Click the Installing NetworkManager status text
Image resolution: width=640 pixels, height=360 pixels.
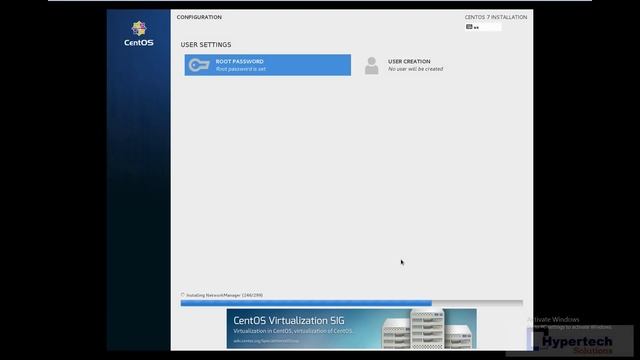tap(224, 295)
